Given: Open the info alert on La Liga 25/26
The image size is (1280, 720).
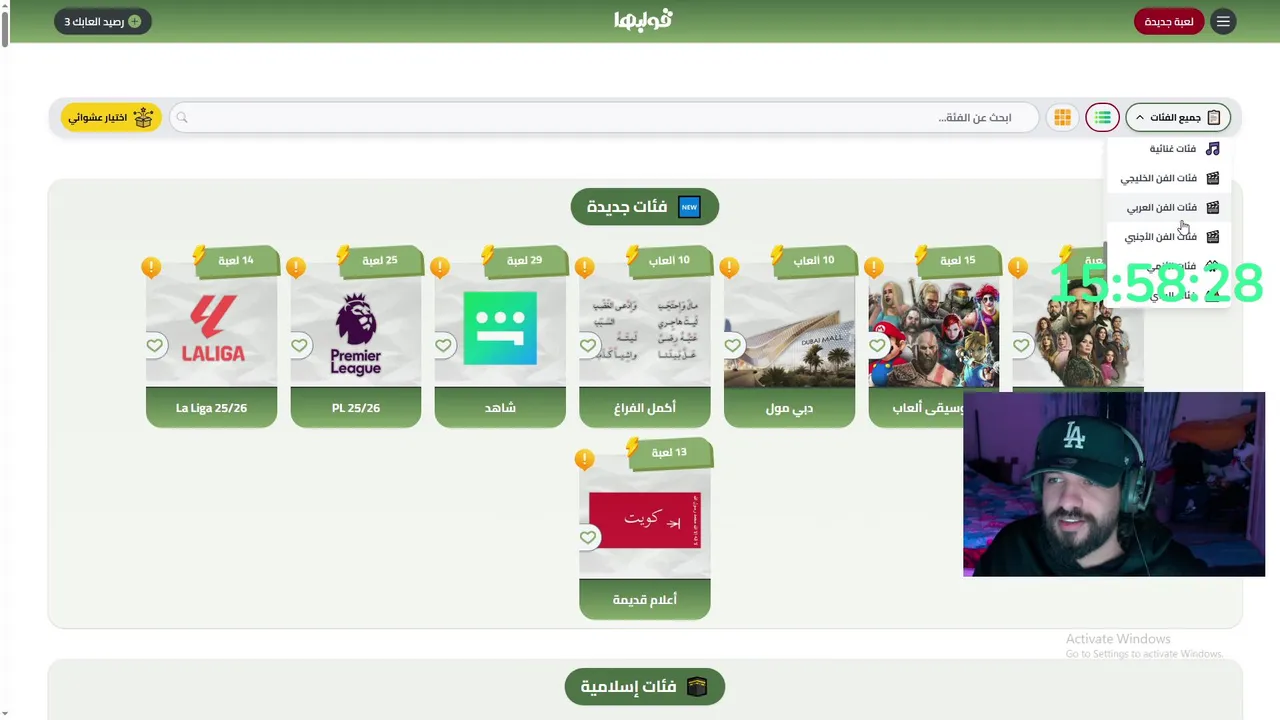Looking at the screenshot, I should point(151,267).
